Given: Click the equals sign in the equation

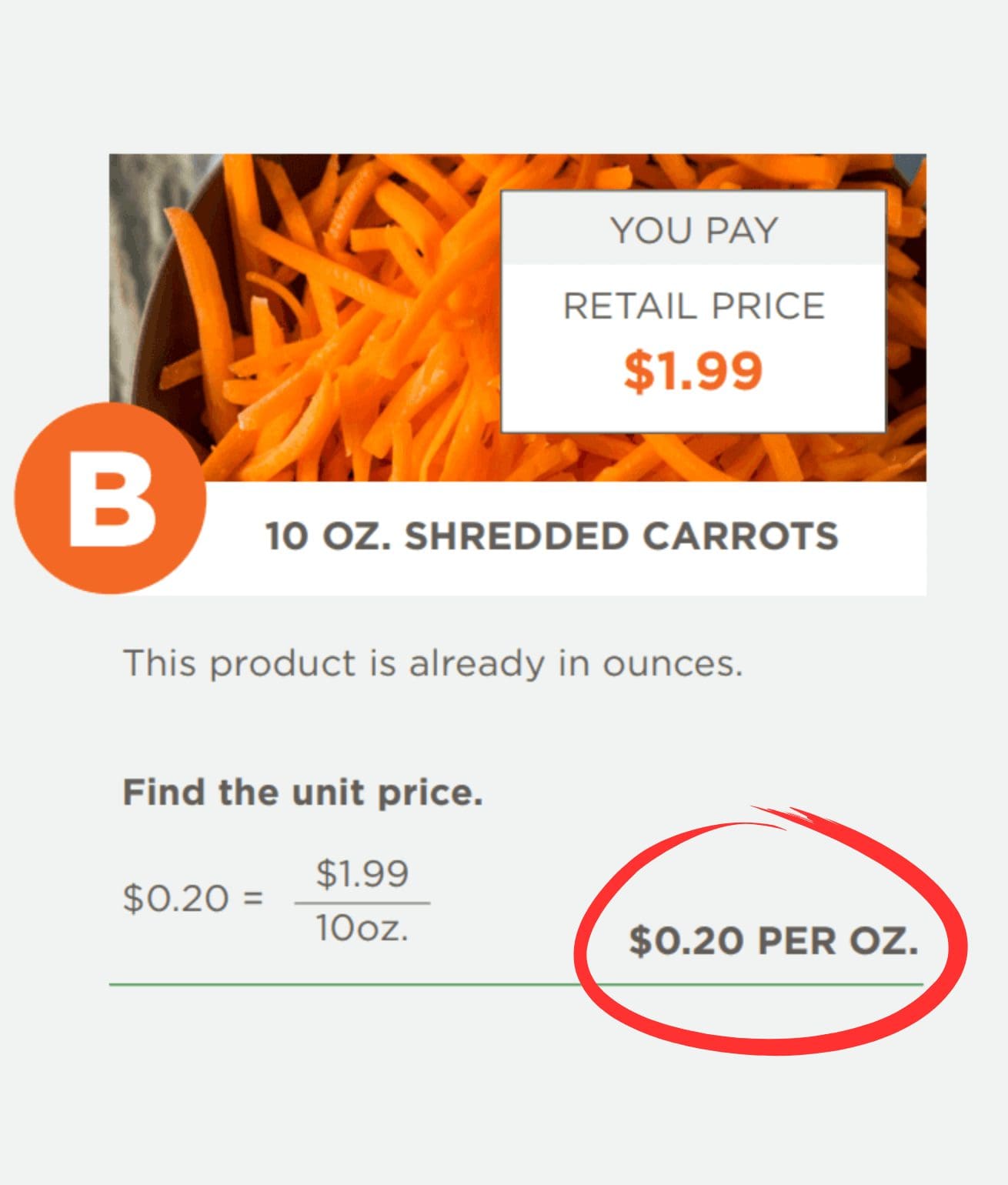Looking at the screenshot, I should coord(252,898).
